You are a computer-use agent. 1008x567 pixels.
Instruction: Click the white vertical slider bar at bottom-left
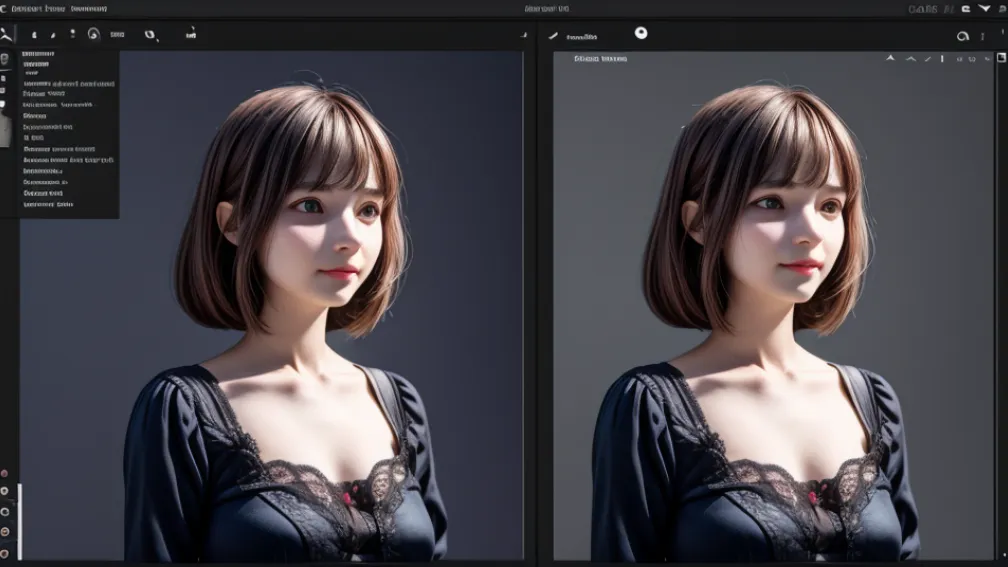19,521
